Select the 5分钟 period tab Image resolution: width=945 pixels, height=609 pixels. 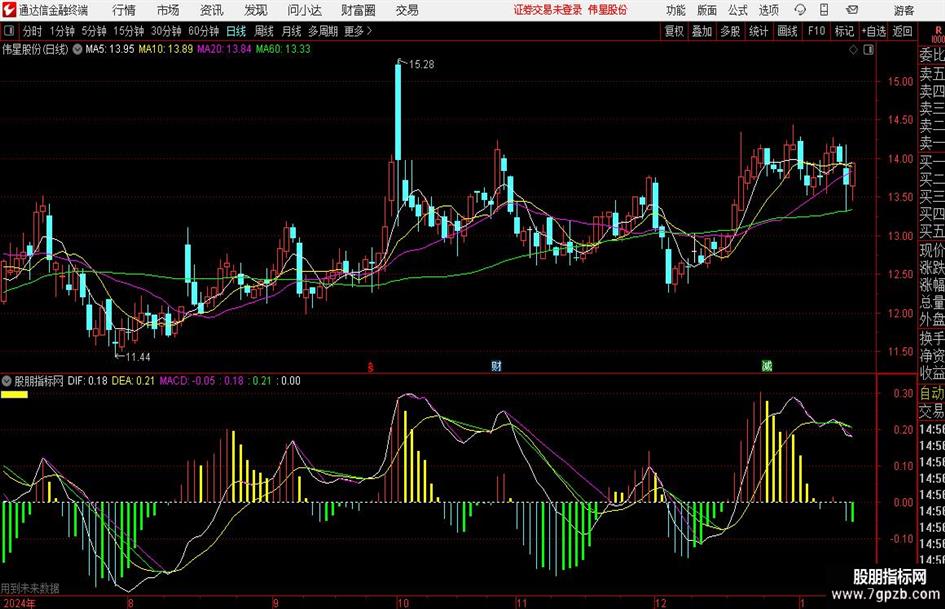pyautogui.click(x=94, y=31)
